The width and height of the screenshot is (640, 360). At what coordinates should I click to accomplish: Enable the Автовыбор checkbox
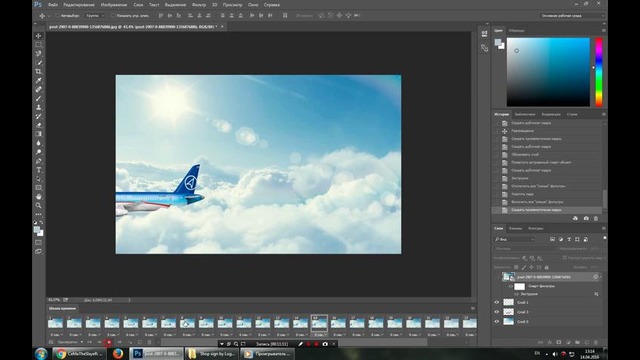coord(58,16)
